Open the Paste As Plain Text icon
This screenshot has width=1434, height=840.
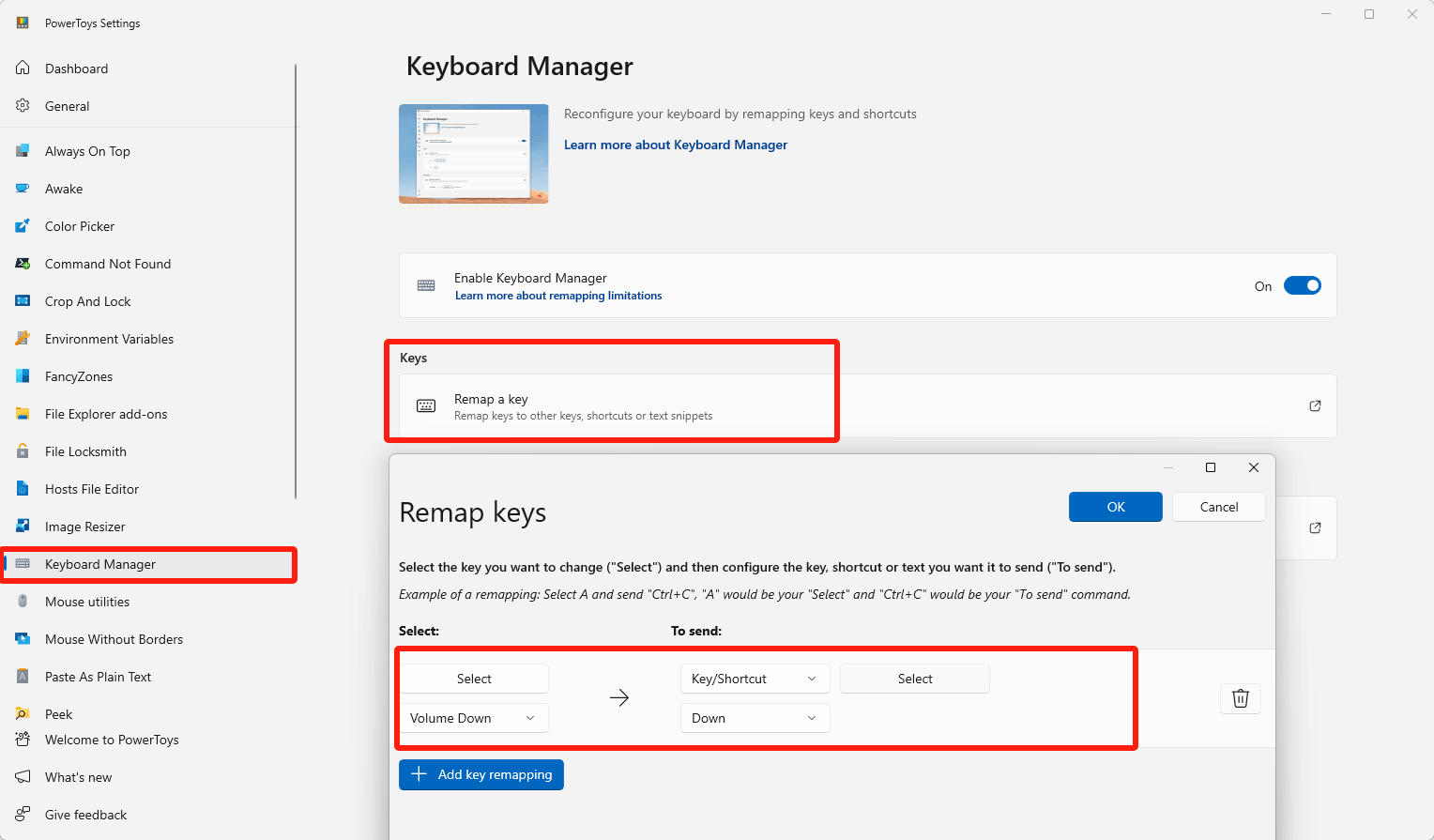pyautogui.click(x=23, y=677)
